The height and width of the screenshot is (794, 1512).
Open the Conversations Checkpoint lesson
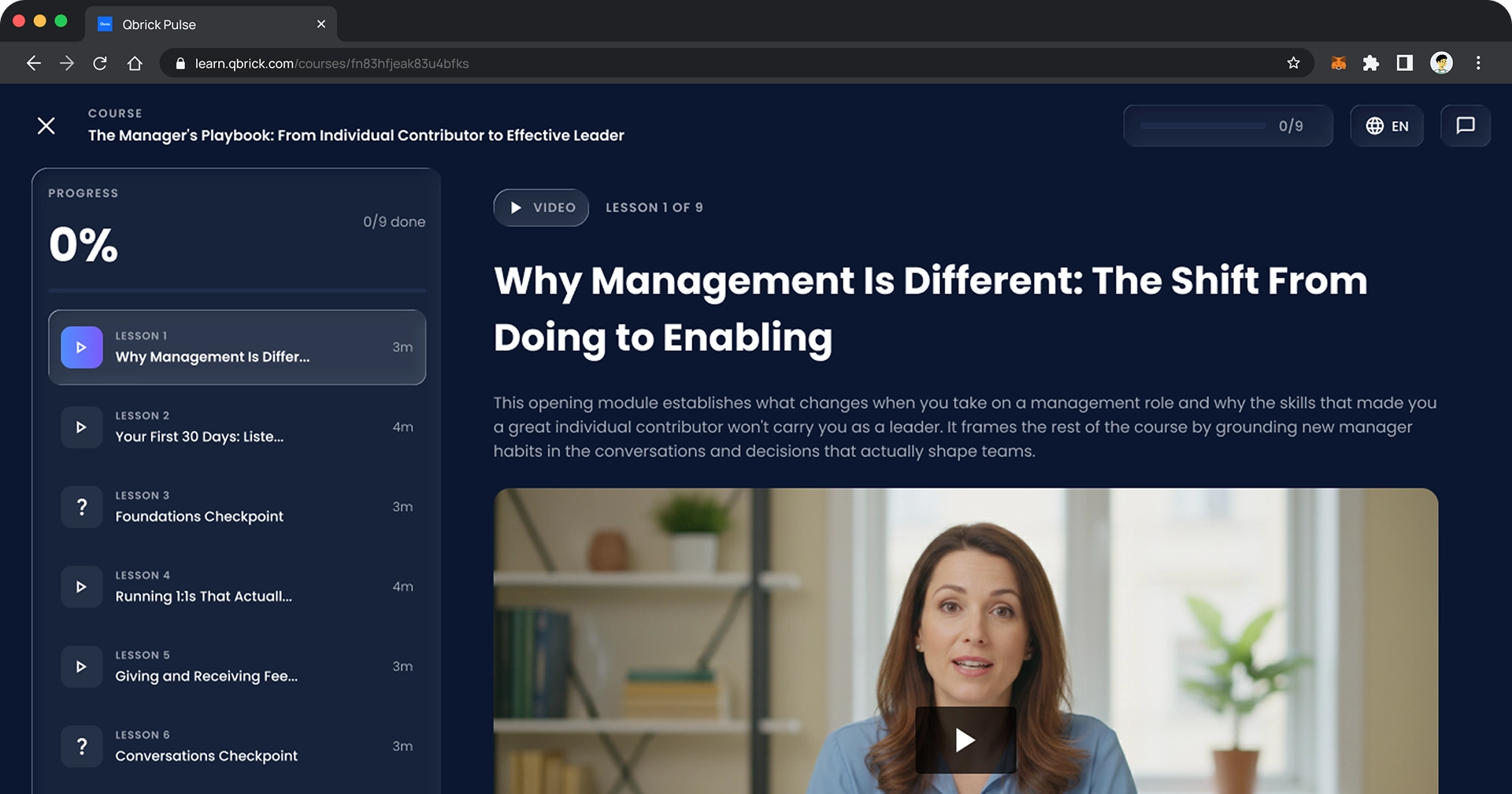(237, 746)
